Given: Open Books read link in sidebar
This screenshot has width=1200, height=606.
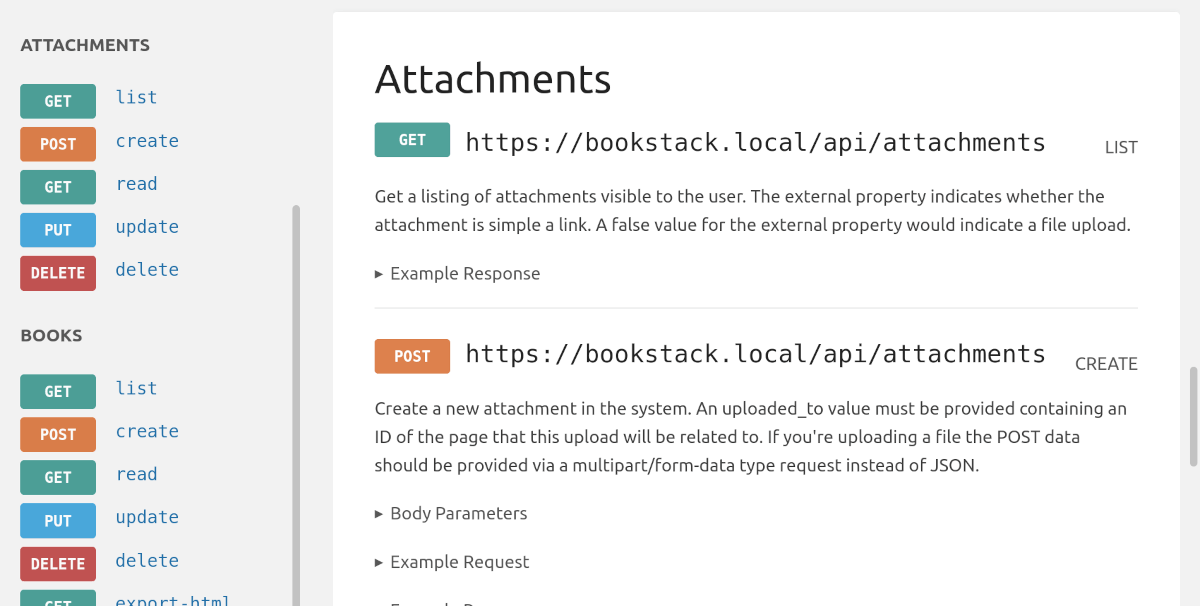Looking at the screenshot, I should (136, 474).
